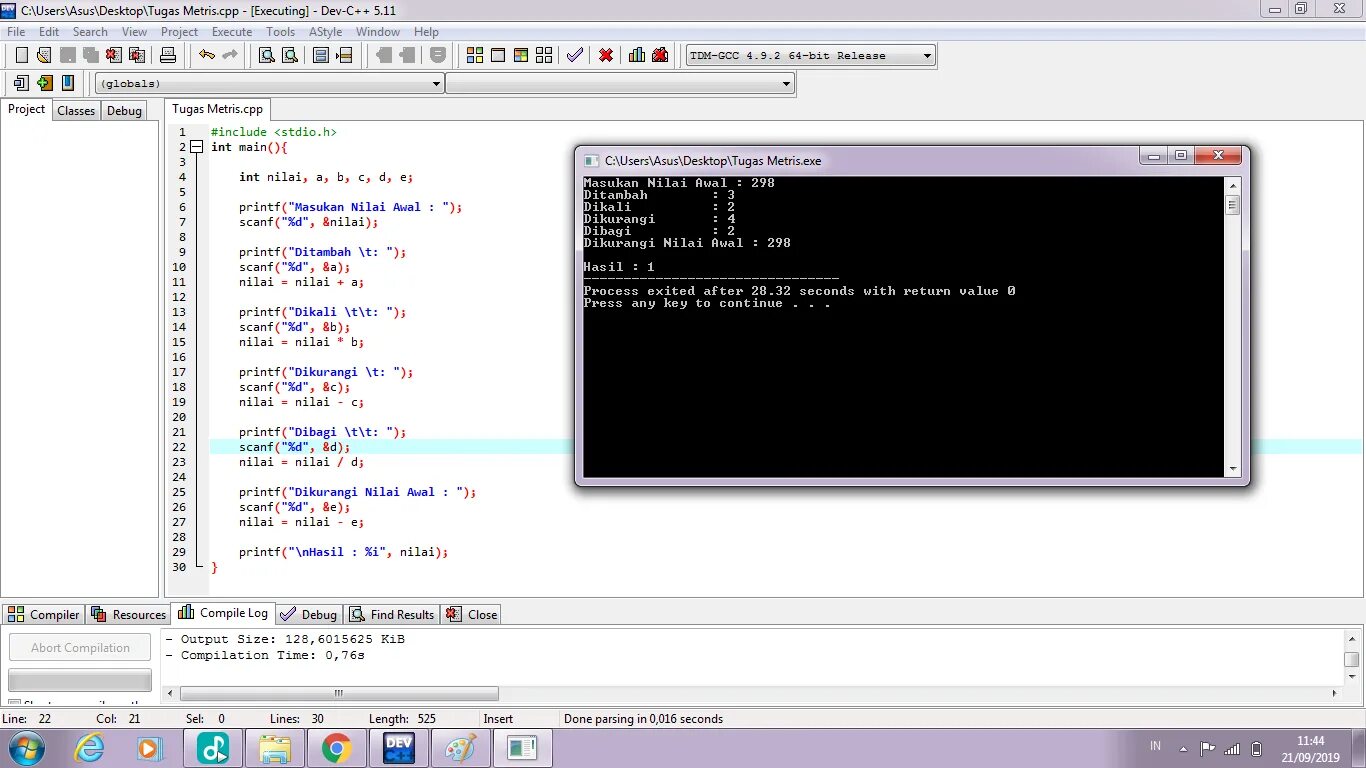Screen dimensions: 1366x768
Task: Click the Compile and Run toolbar icon
Action: pos(521,55)
